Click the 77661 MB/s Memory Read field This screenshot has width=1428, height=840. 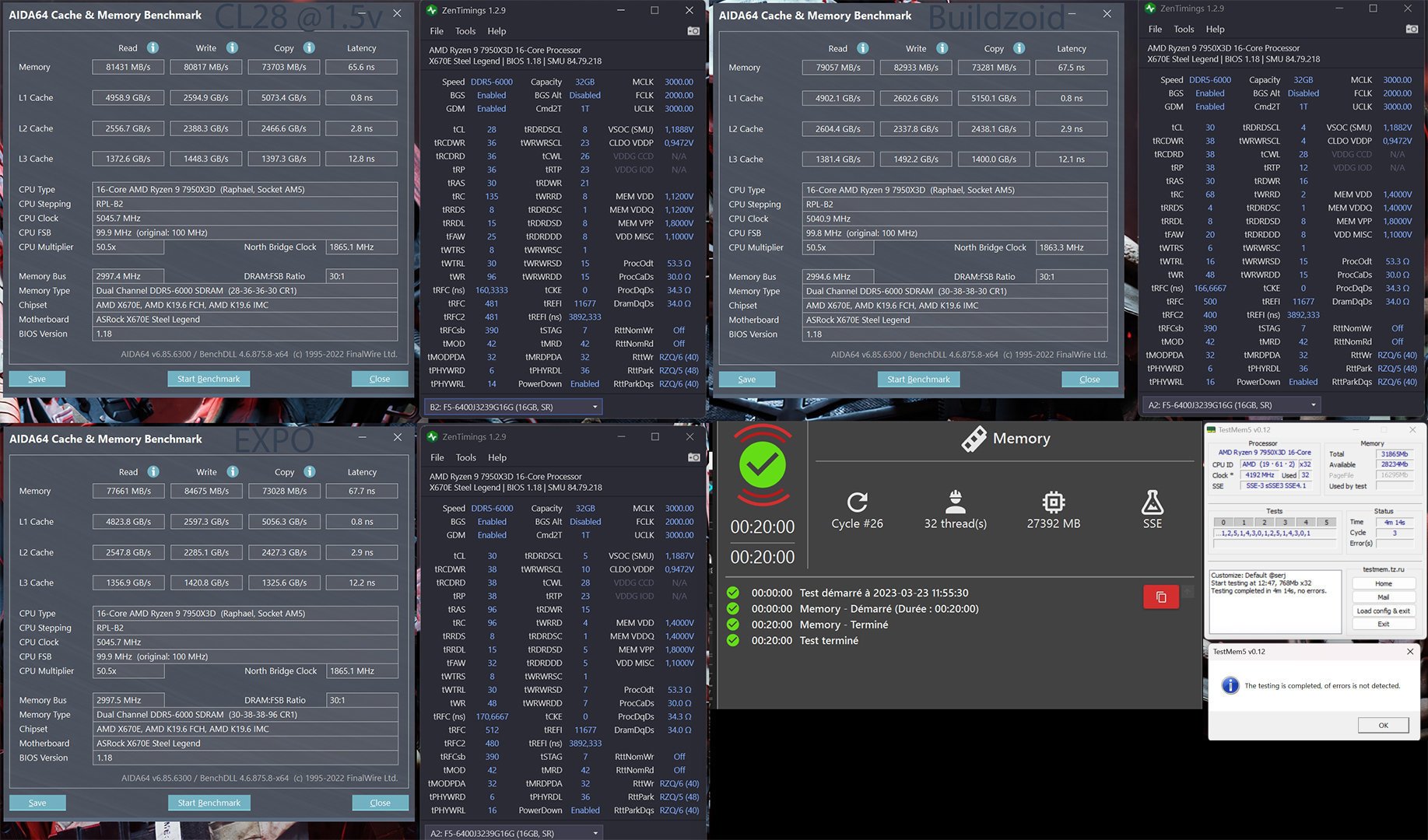[129, 491]
